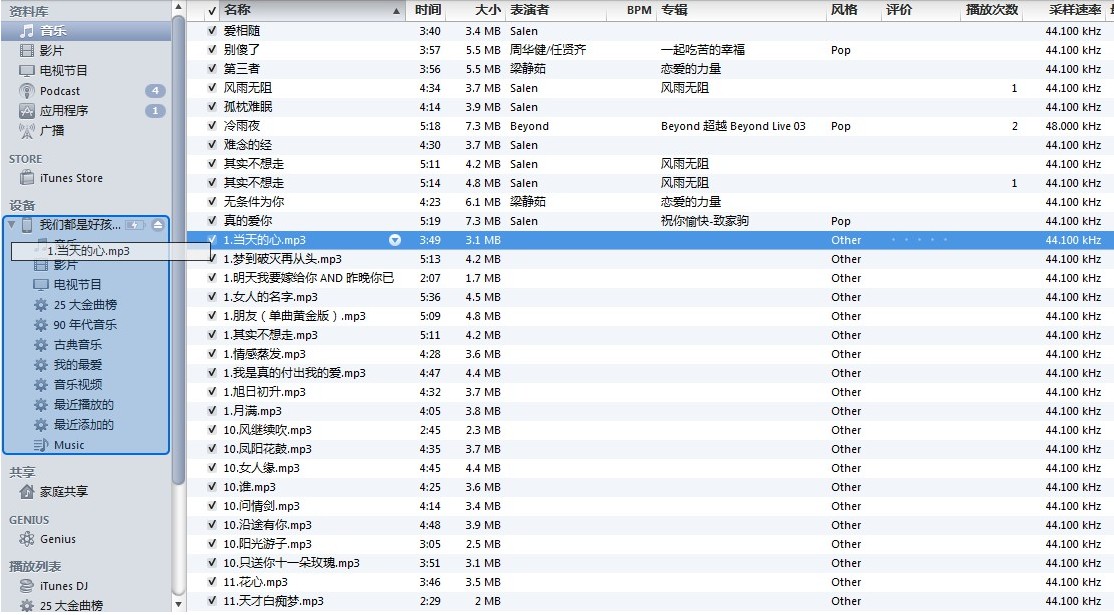Open the iTunes Store bag icon
The image size is (1114, 615).
tap(27, 178)
